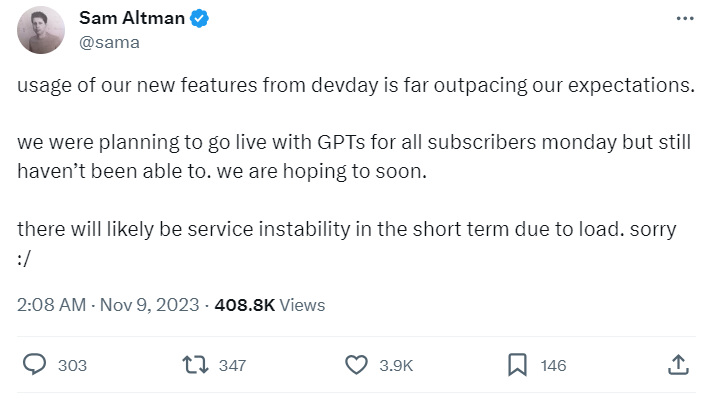Open Sam Altman's profile picture

41,30
